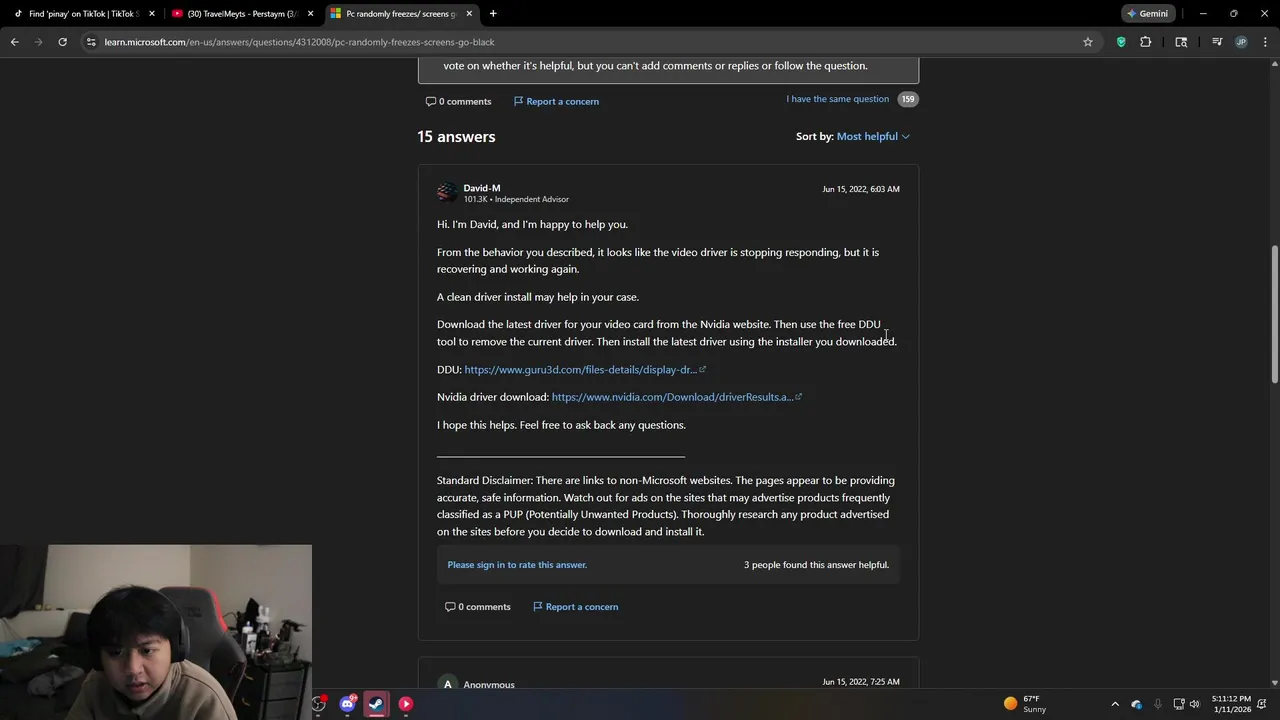Switch to the TikTok 'Find pinay' tab
Viewport: 1280px width, 720px height.
[x=82, y=14]
